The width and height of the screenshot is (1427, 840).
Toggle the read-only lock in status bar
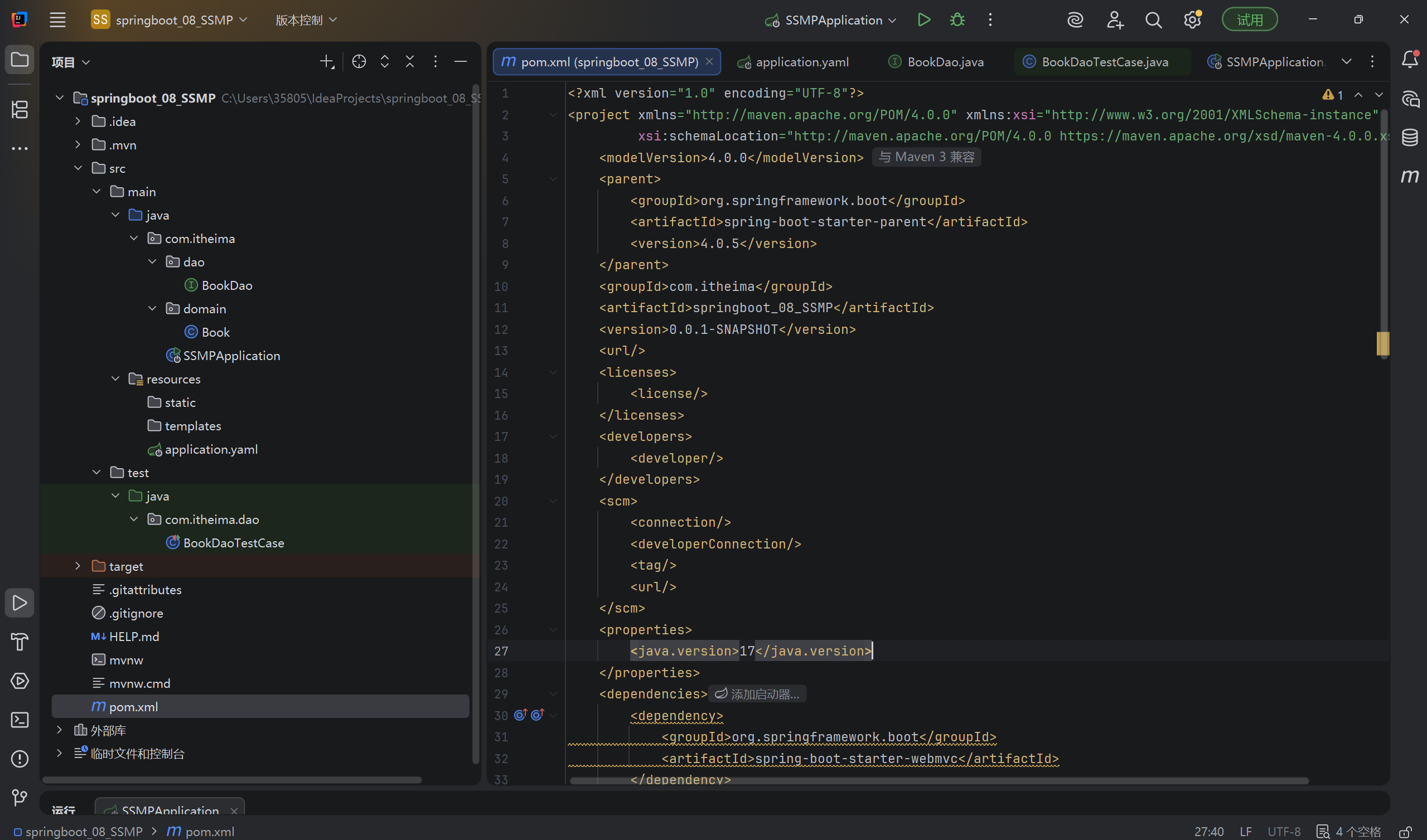[1405, 832]
